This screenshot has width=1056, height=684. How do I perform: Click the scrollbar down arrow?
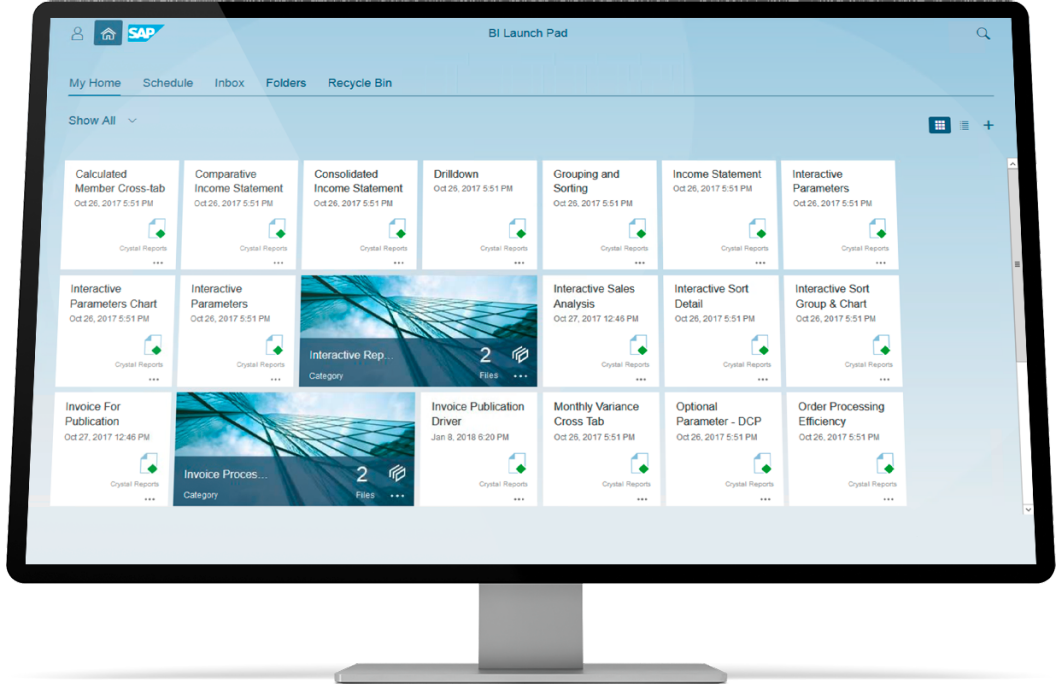coord(1028,510)
